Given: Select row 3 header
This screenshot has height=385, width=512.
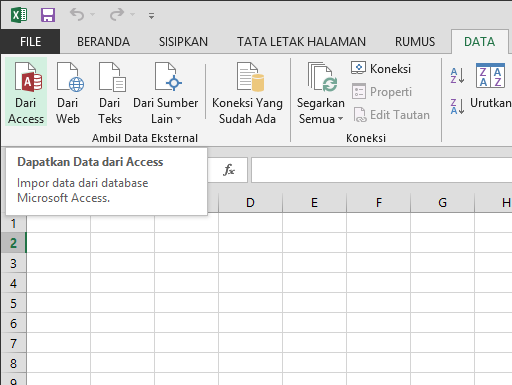Looking at the screenshot, I should click(x=13, y=263).
